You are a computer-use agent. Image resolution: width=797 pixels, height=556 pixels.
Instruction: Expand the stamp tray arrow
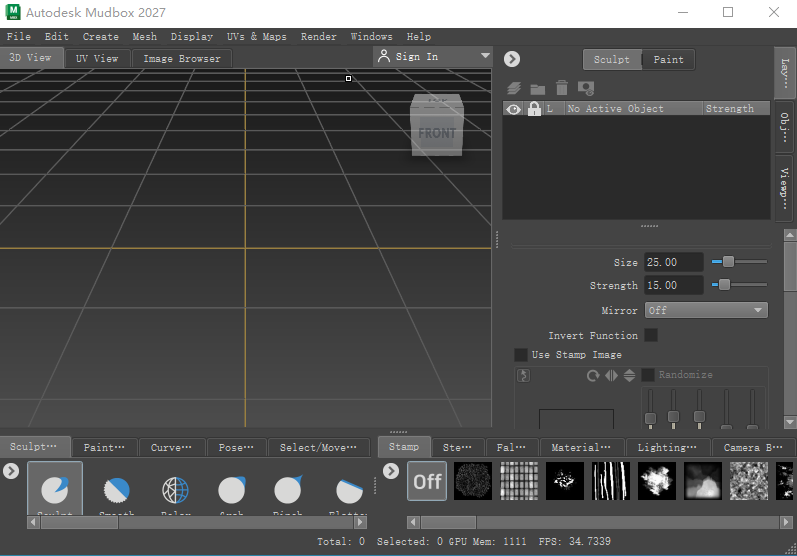click(390, 471)
